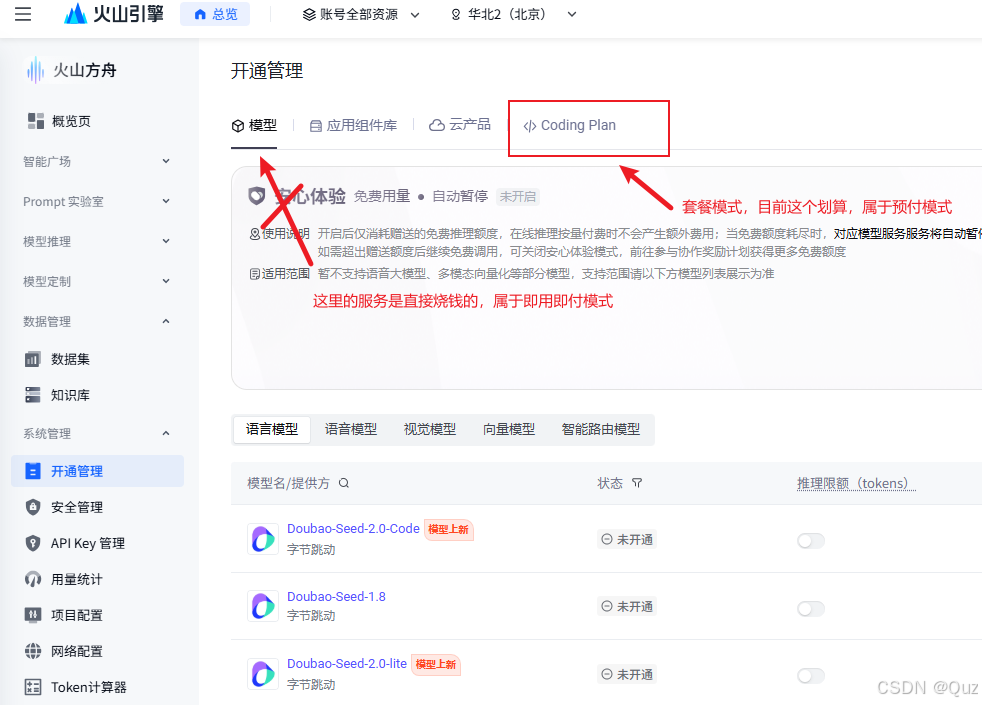
Task: Activate the Doubao-Seed-2.0-lite switch
Action: pos(810,676)
